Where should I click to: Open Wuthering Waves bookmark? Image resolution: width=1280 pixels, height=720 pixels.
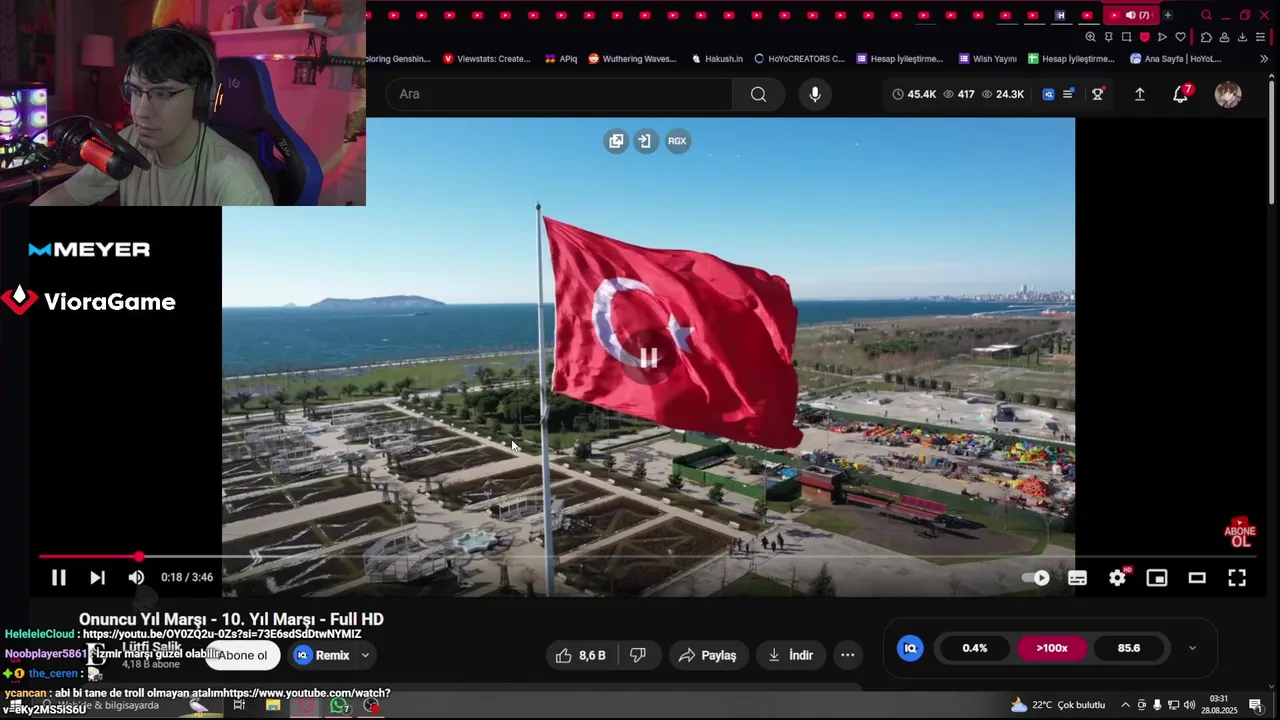click(632, 59)
